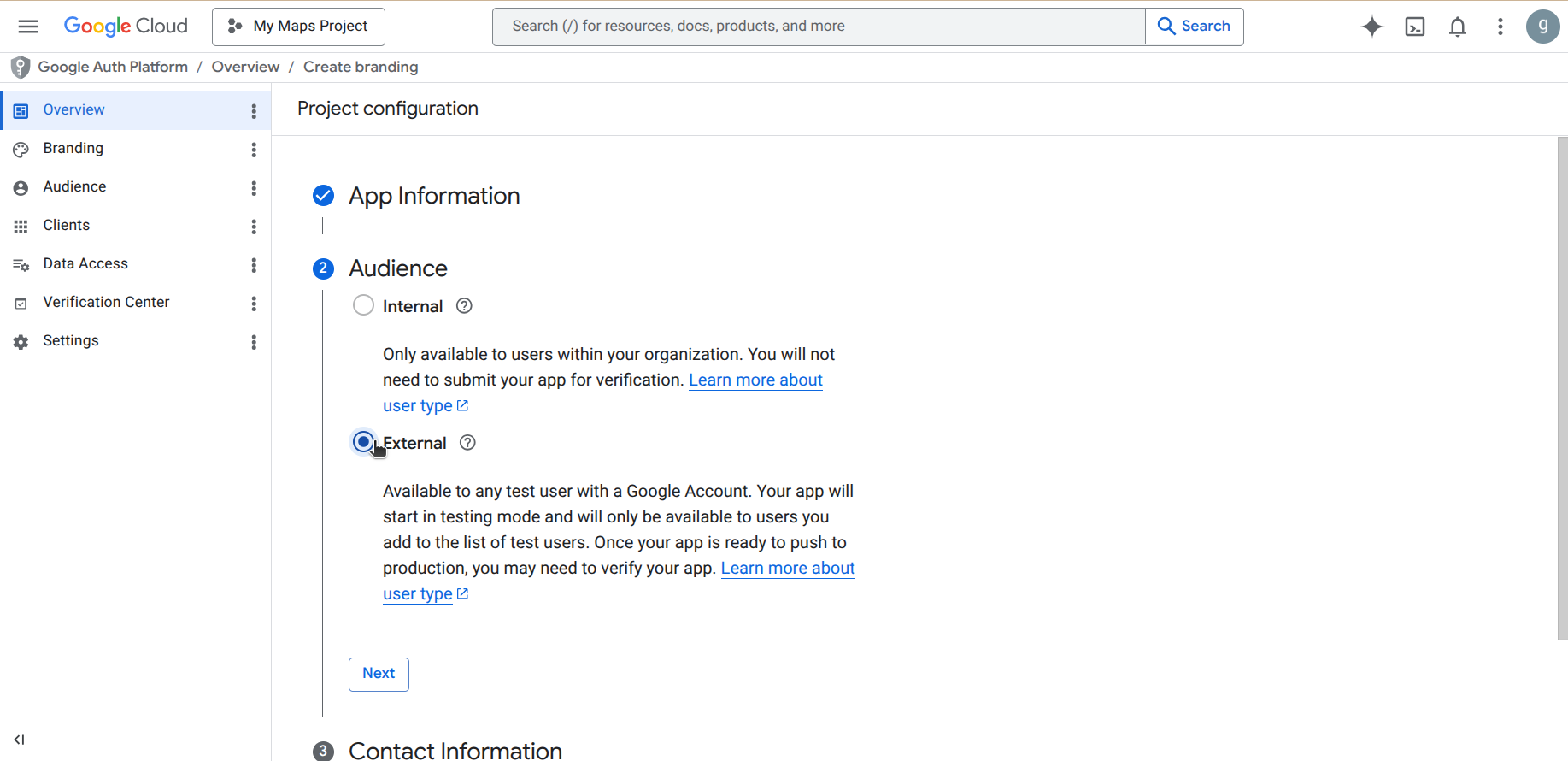
Task: Open more options for Audience item
Action: tap(254, 188)
